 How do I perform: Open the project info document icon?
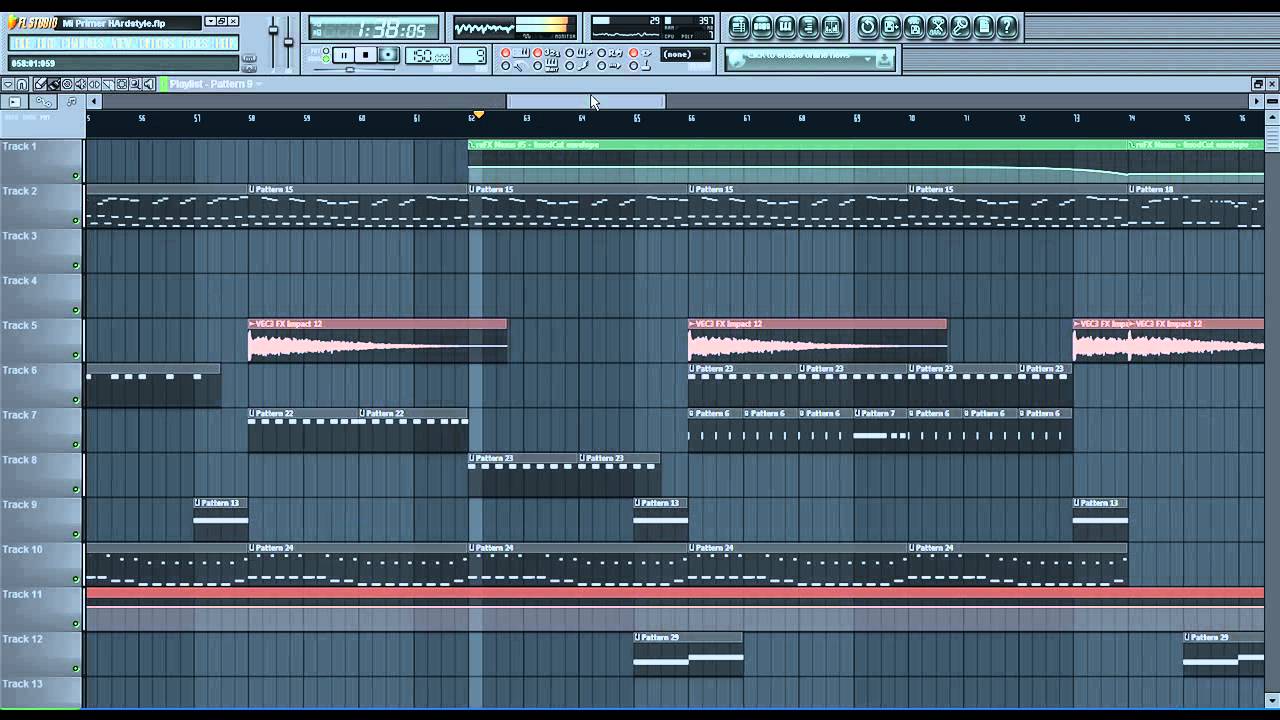pyautogui.click(x=983, y=27)
